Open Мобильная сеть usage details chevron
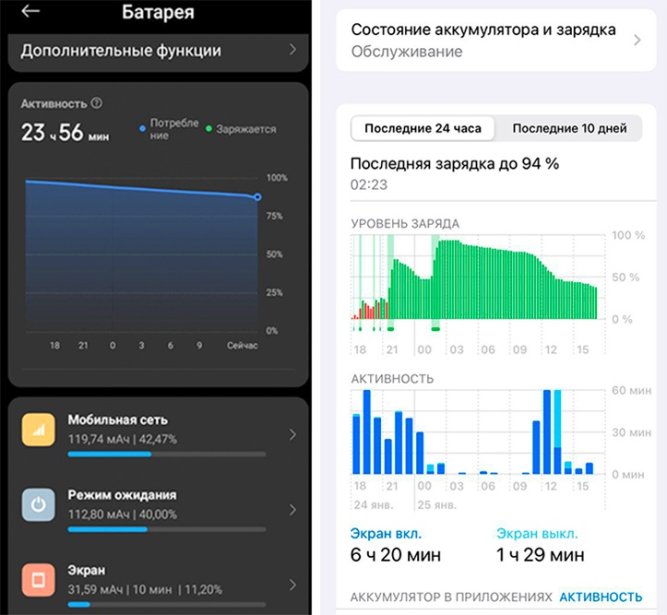Screen dimensions: 667x615 293,435
